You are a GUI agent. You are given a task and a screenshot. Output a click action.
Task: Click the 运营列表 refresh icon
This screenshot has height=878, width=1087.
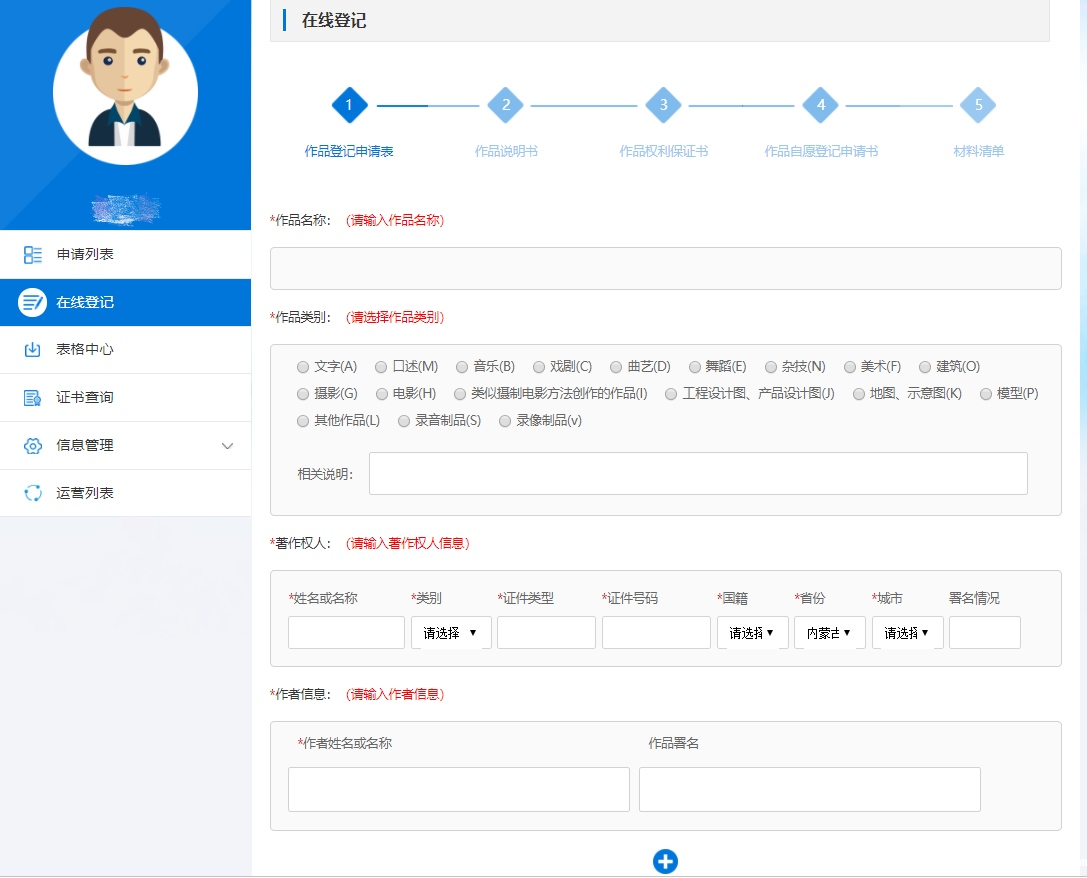tap(33, 493)
